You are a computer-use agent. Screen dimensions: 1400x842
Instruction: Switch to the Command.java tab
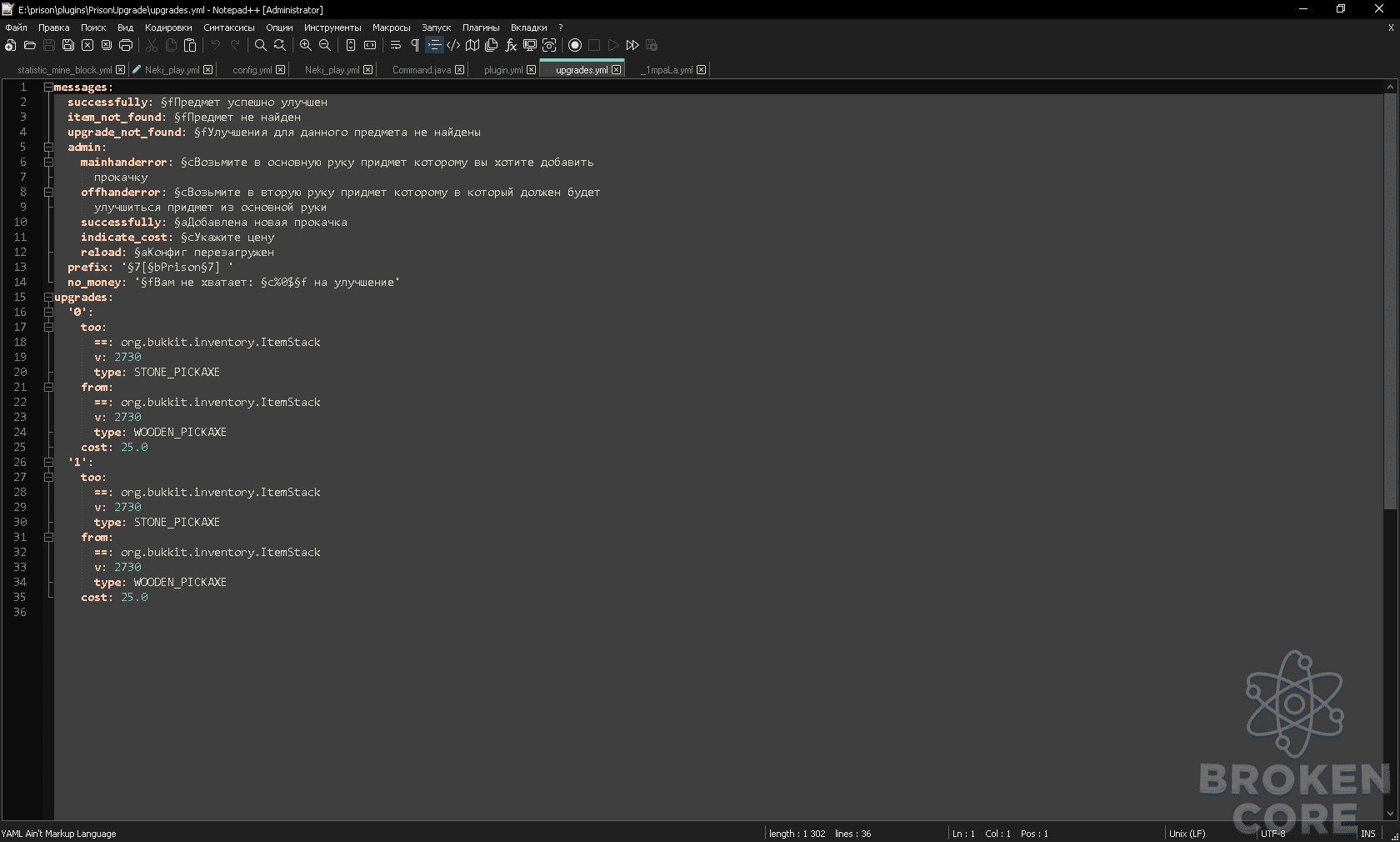tap(421, 70)
